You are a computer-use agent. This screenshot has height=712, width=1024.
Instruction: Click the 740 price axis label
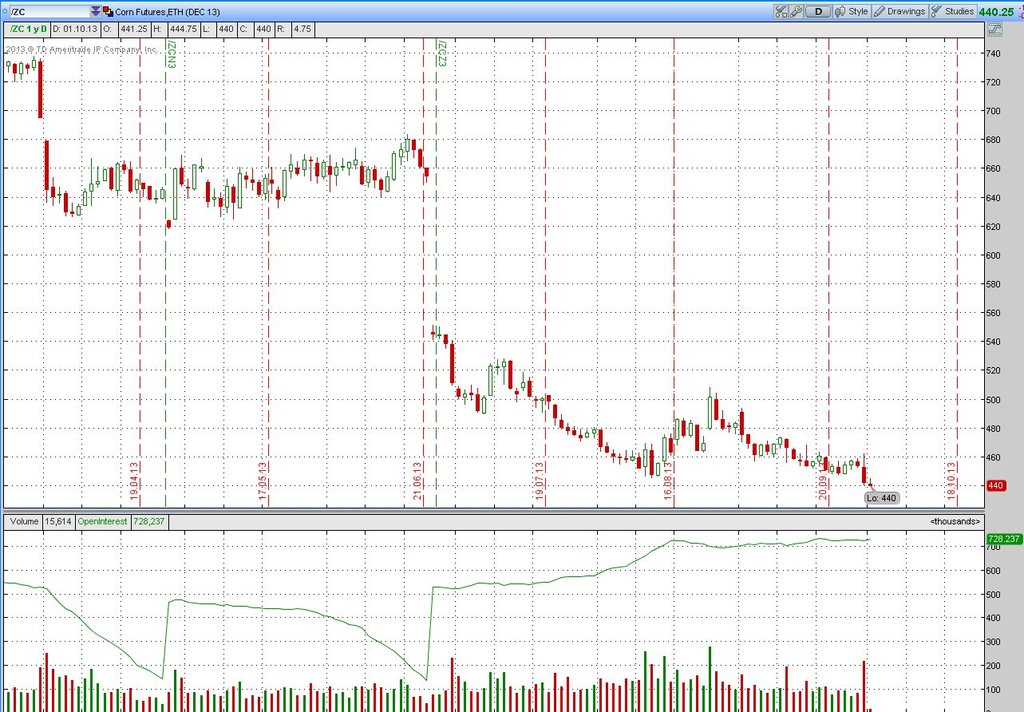[x=993, y=54]
